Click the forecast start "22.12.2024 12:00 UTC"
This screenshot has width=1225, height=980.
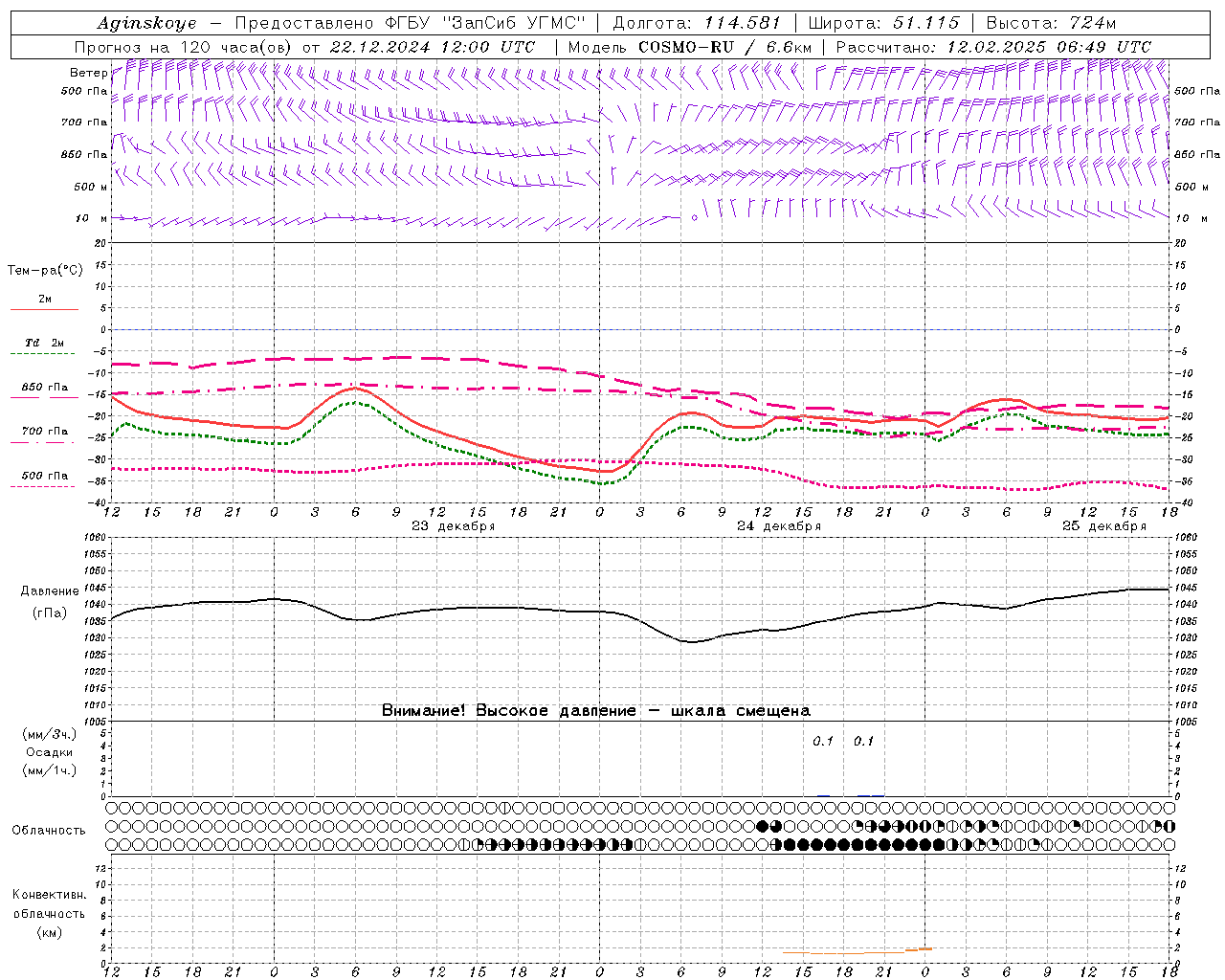click(x=432, y=47)
